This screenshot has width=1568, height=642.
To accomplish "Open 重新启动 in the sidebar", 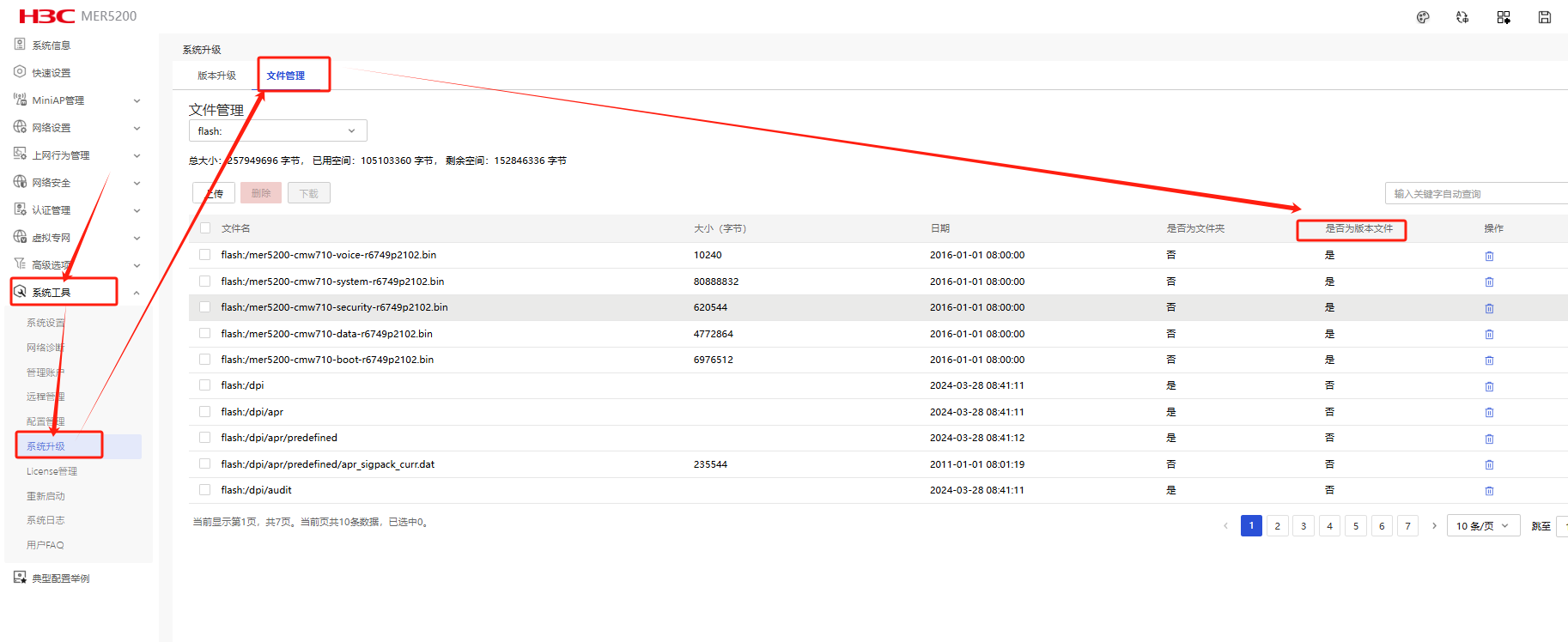I will click(x=46, y=496).
